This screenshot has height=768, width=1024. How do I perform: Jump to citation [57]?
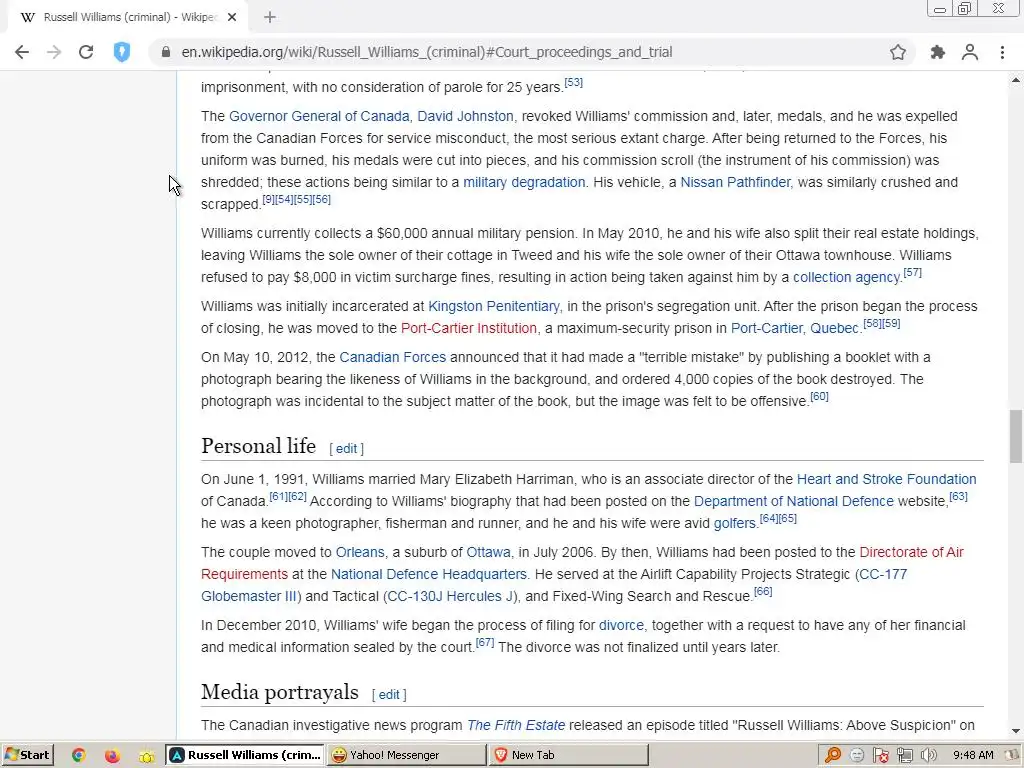[912, 272]
